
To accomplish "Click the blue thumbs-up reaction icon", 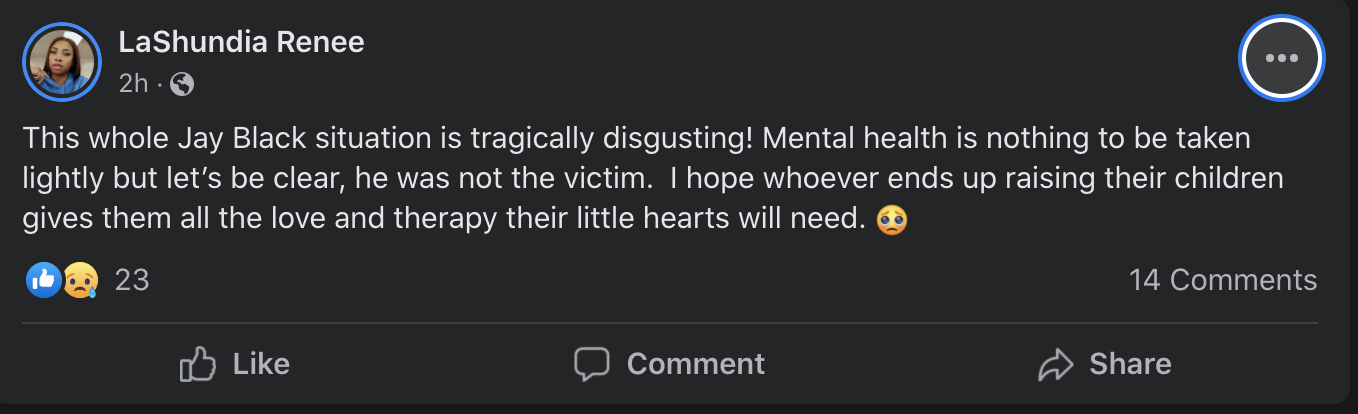I will 43,280.
